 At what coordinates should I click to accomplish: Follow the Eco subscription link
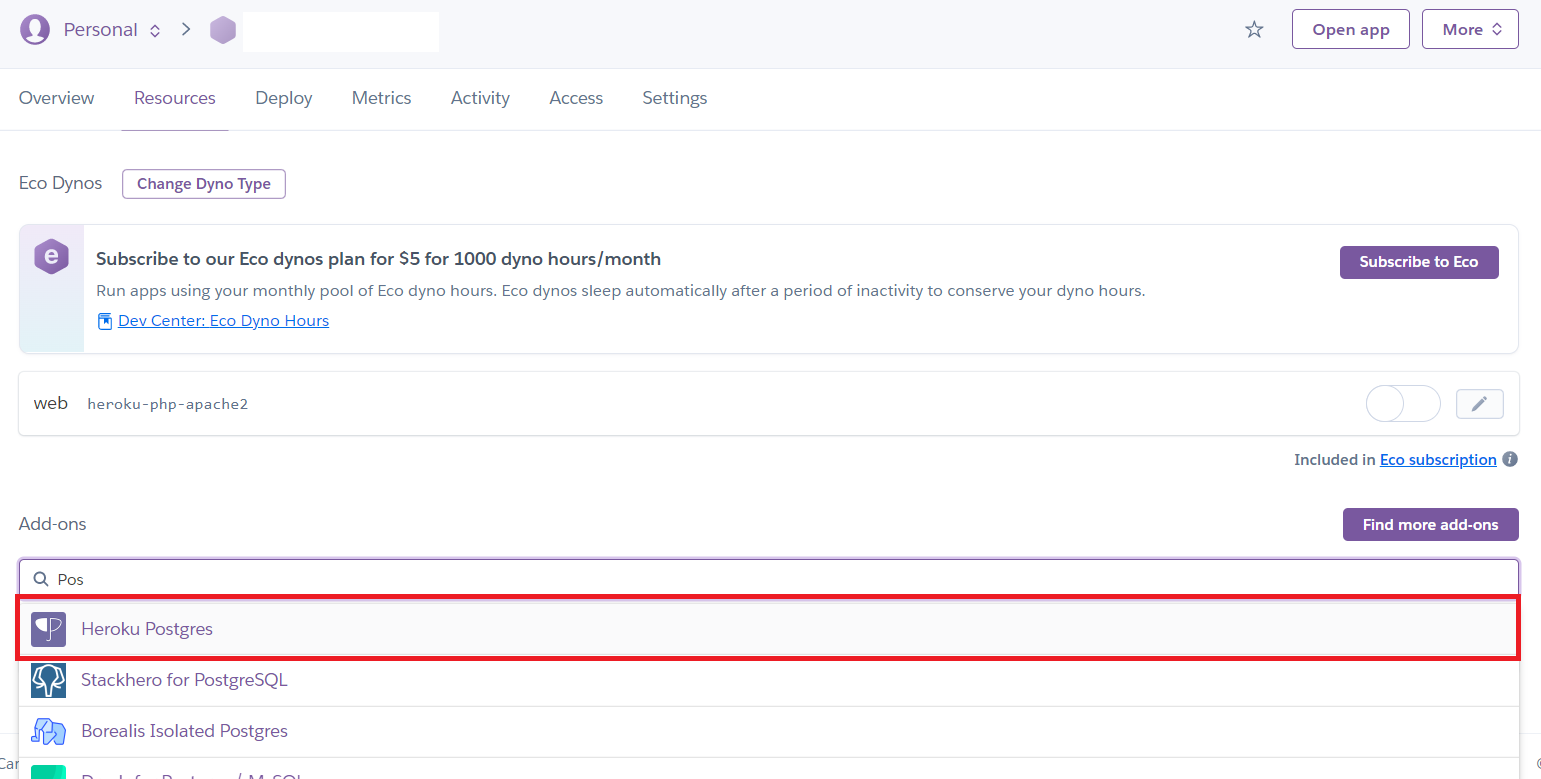(x=1438, y=460)
